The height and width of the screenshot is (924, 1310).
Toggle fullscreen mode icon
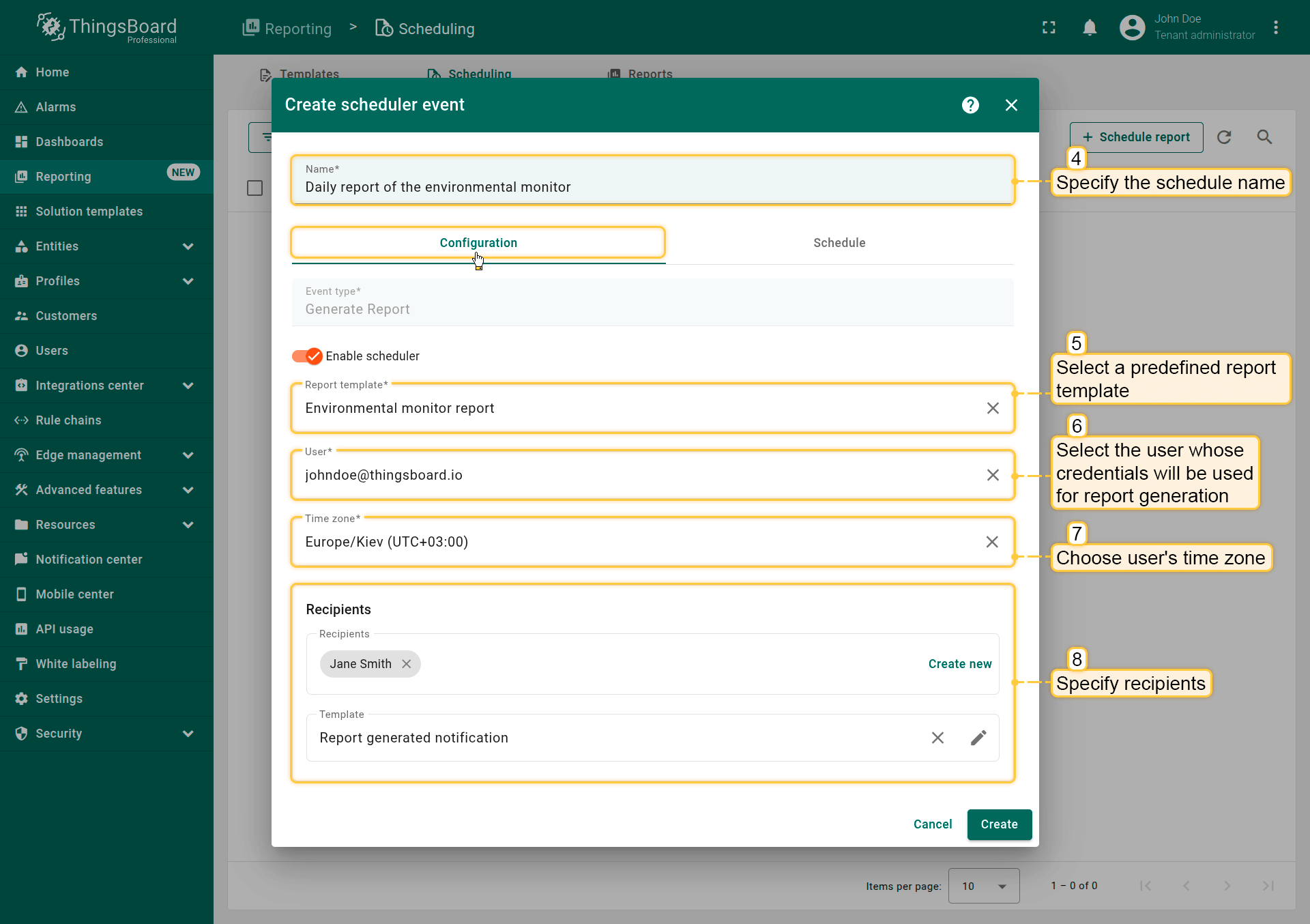pos(1049,27)
